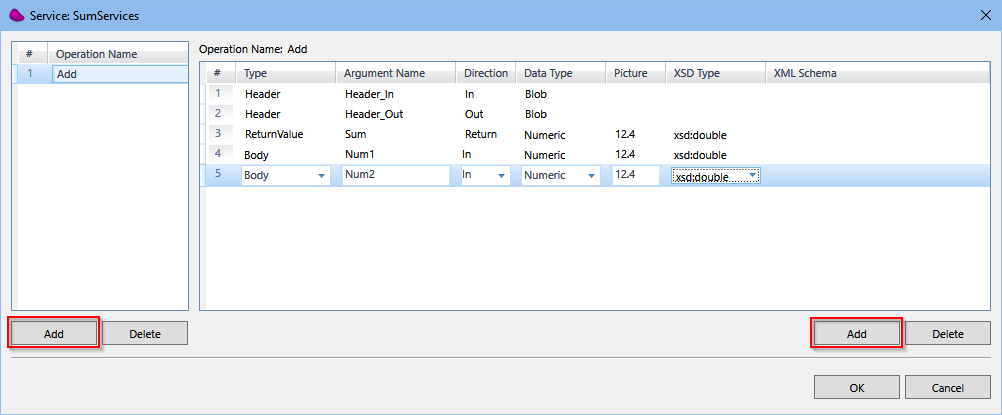1002x415 pixels.
Task: Confirm with the OK button
Action: 857,388
